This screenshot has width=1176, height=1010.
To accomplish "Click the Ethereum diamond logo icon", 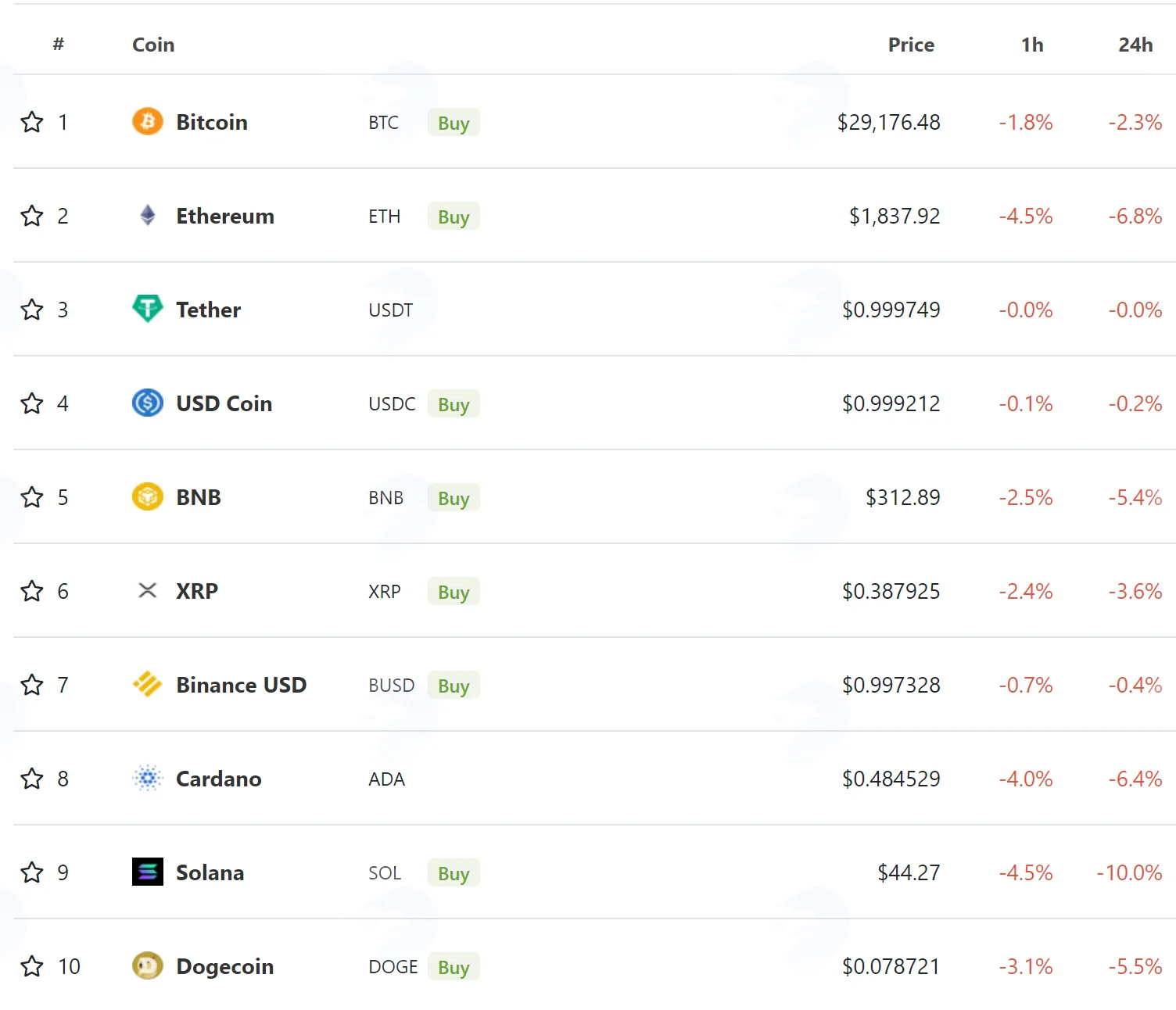I will click(147, 215).
